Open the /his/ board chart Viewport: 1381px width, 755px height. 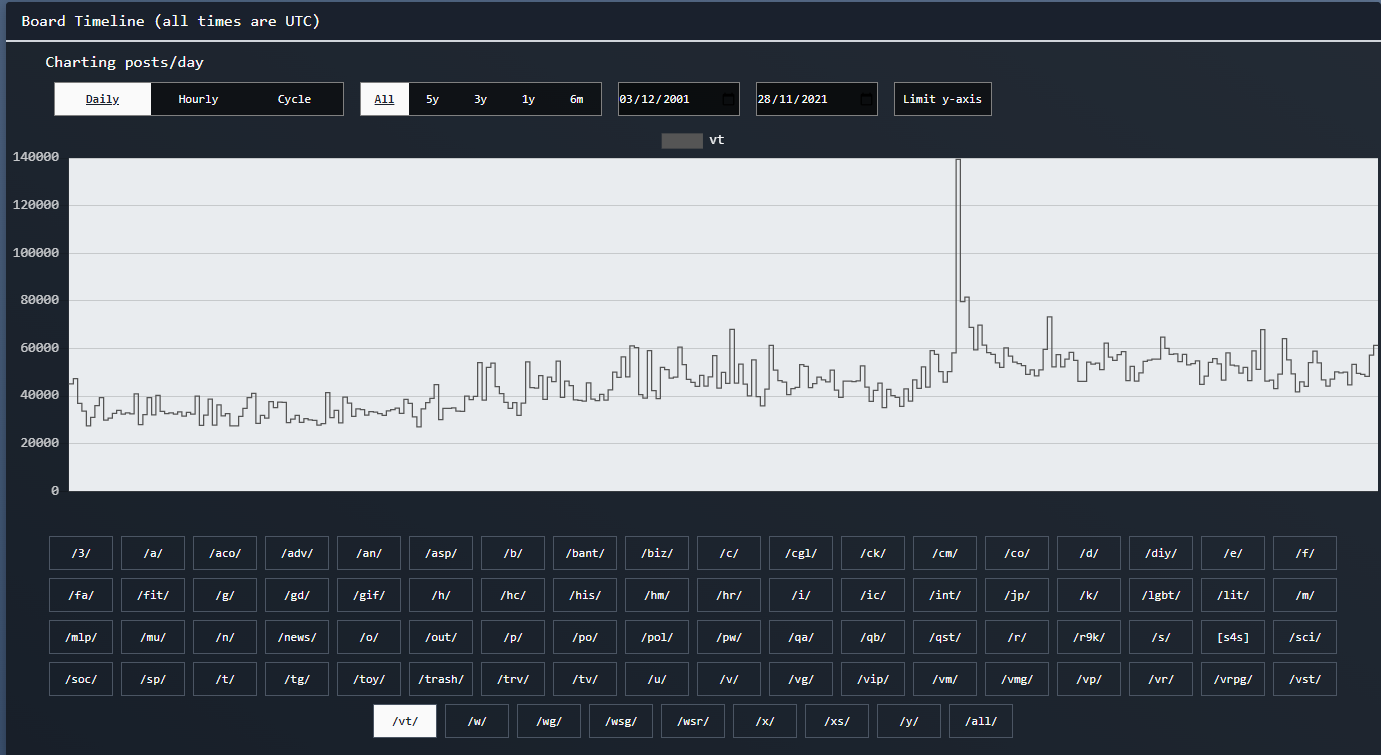(x=585, y=595)
